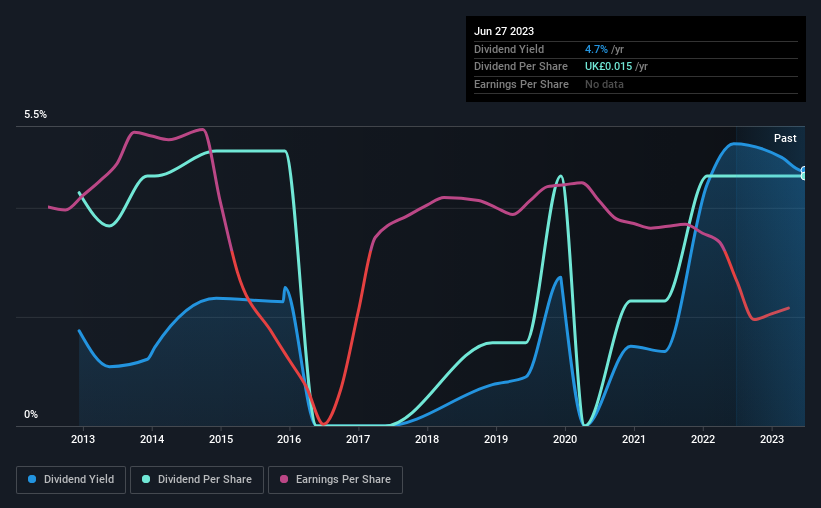Click the 2022 x-axis year label
The image size is (821, 508).
click(703, 439)
